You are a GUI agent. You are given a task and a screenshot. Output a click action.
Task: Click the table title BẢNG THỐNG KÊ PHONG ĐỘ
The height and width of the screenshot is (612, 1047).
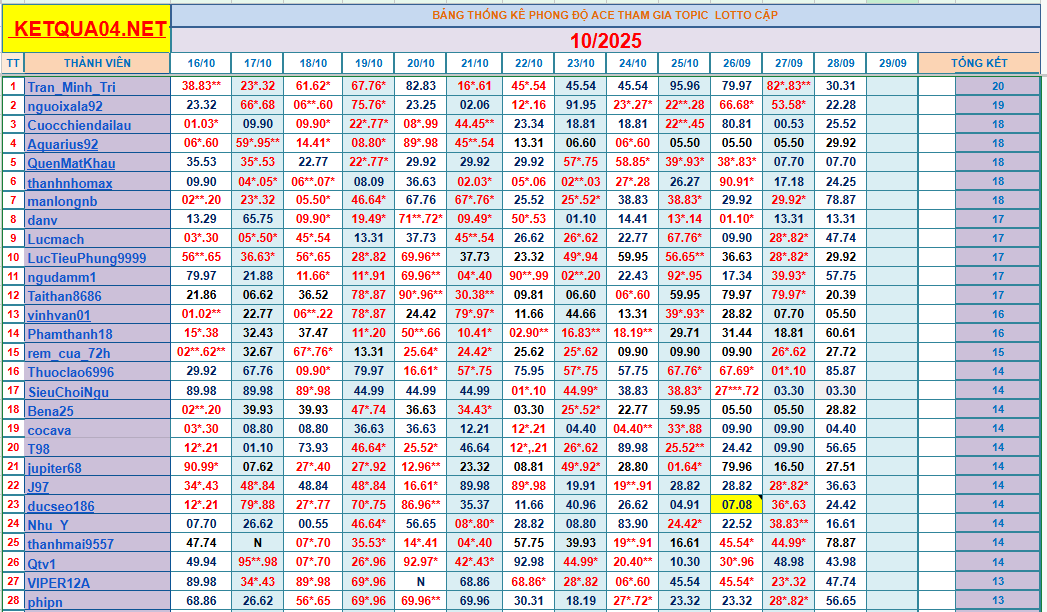pos(605,15)
